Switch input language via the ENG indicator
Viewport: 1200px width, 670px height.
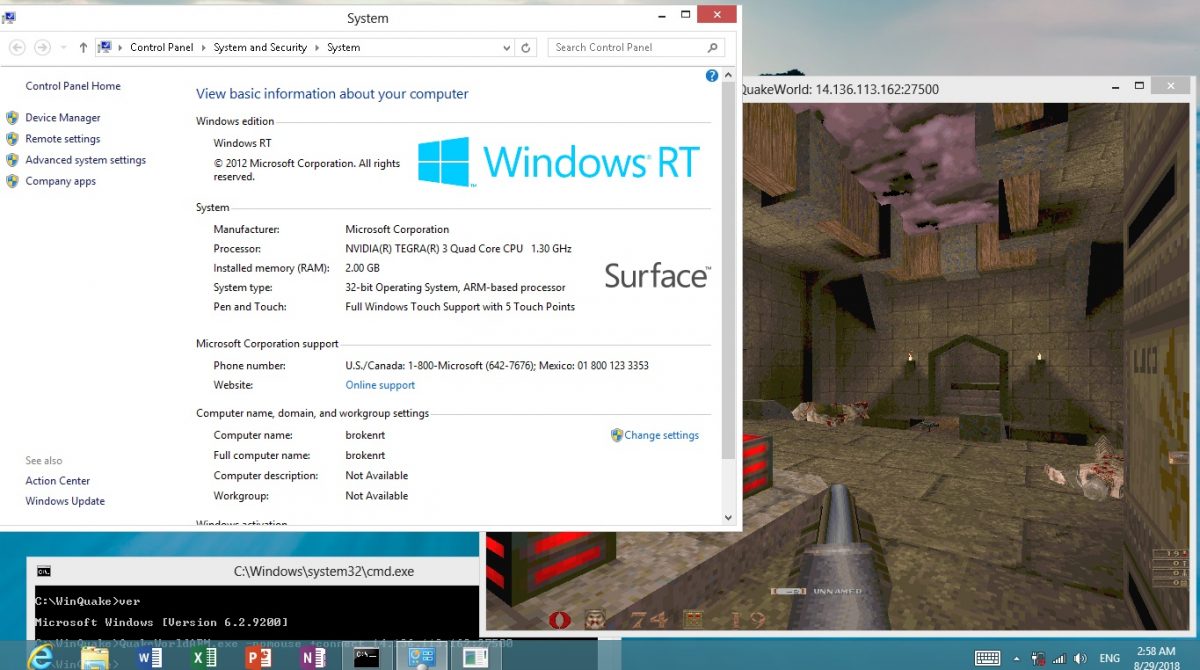click(1110, 657)
